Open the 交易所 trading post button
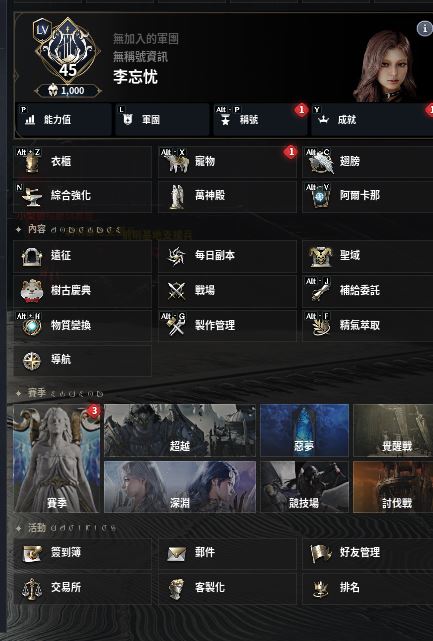 click(82, 588)
